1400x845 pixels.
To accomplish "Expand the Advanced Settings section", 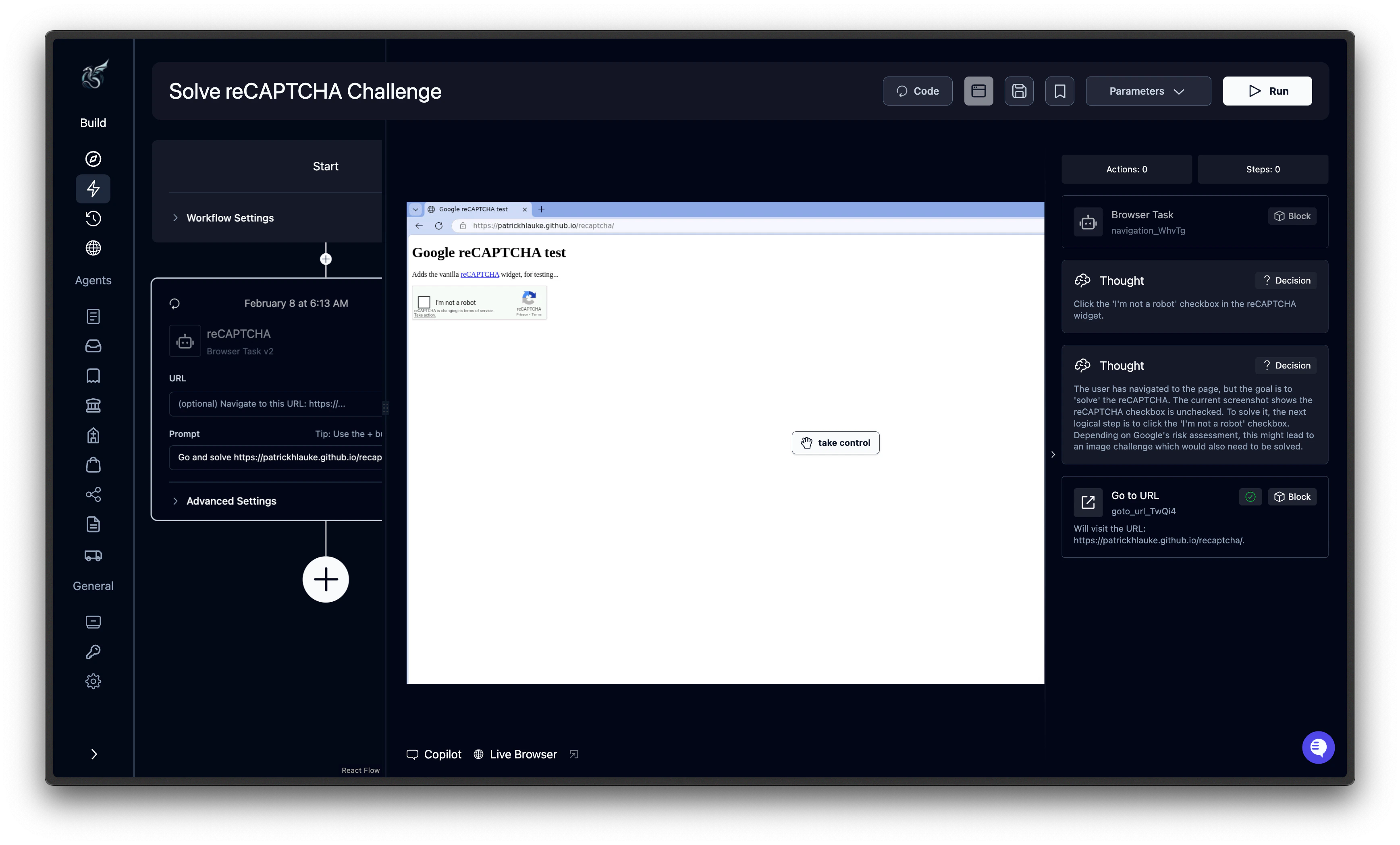I will coord(231,501).
